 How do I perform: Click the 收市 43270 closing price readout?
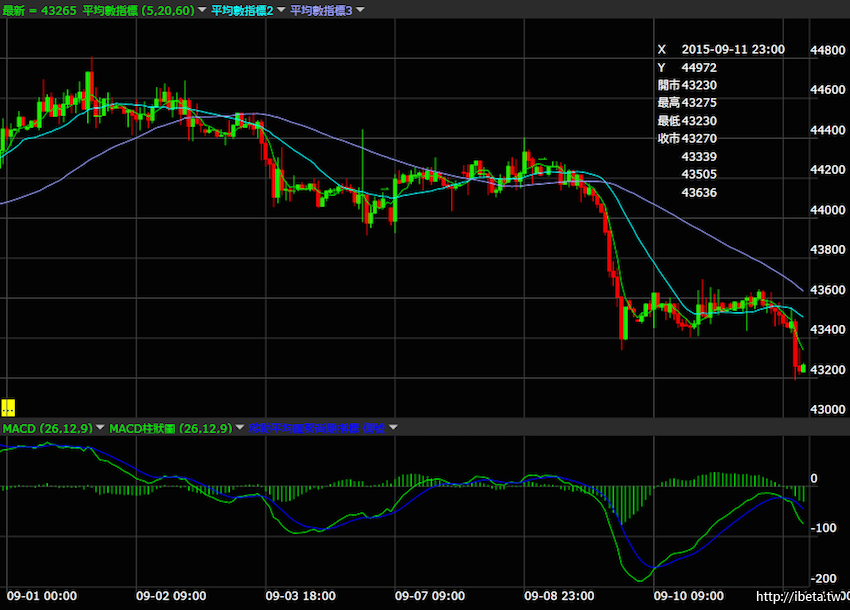[x=687, y=138]
